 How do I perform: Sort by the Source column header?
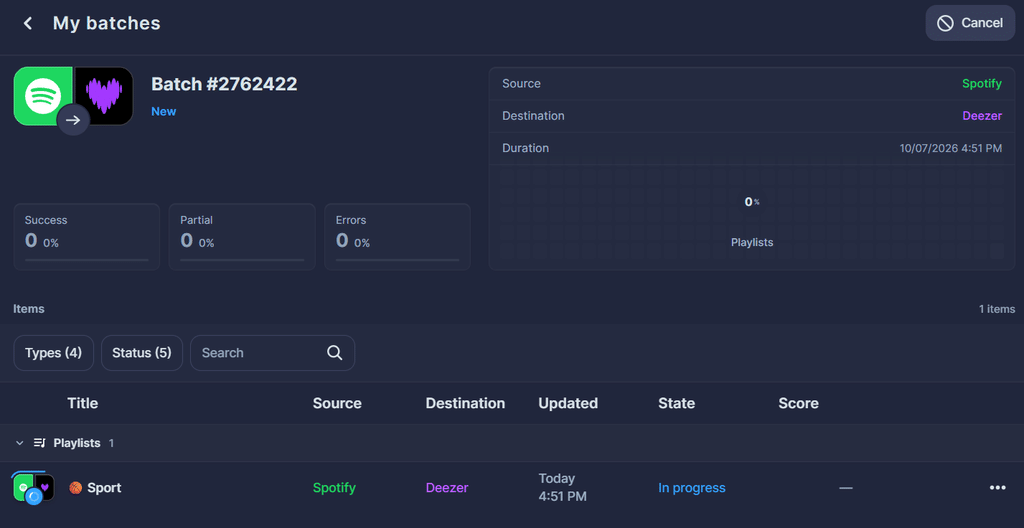pos(337,403)
